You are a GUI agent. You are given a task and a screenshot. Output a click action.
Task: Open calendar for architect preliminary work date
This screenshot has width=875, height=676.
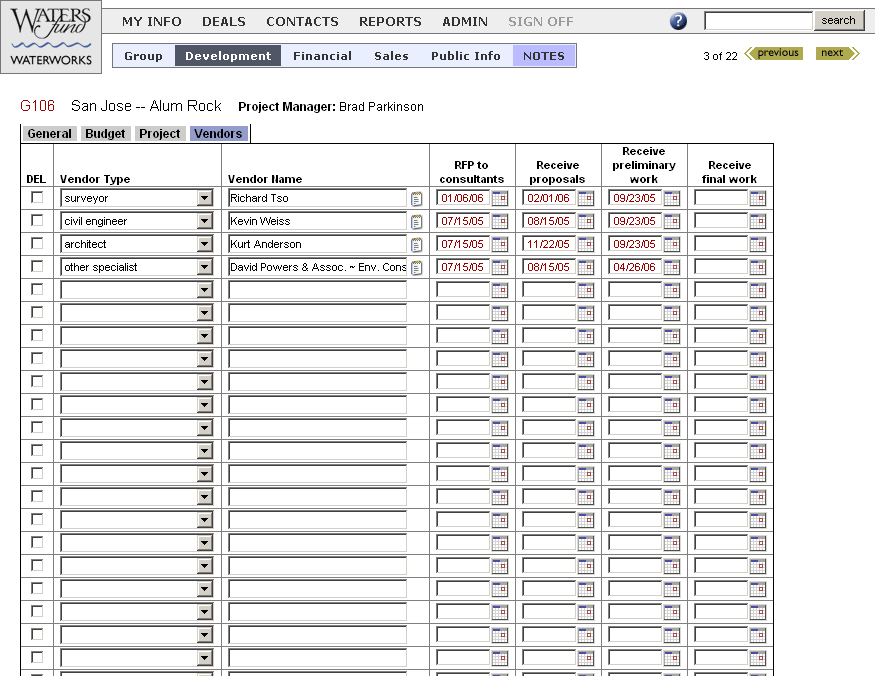(x=671, y=244)
